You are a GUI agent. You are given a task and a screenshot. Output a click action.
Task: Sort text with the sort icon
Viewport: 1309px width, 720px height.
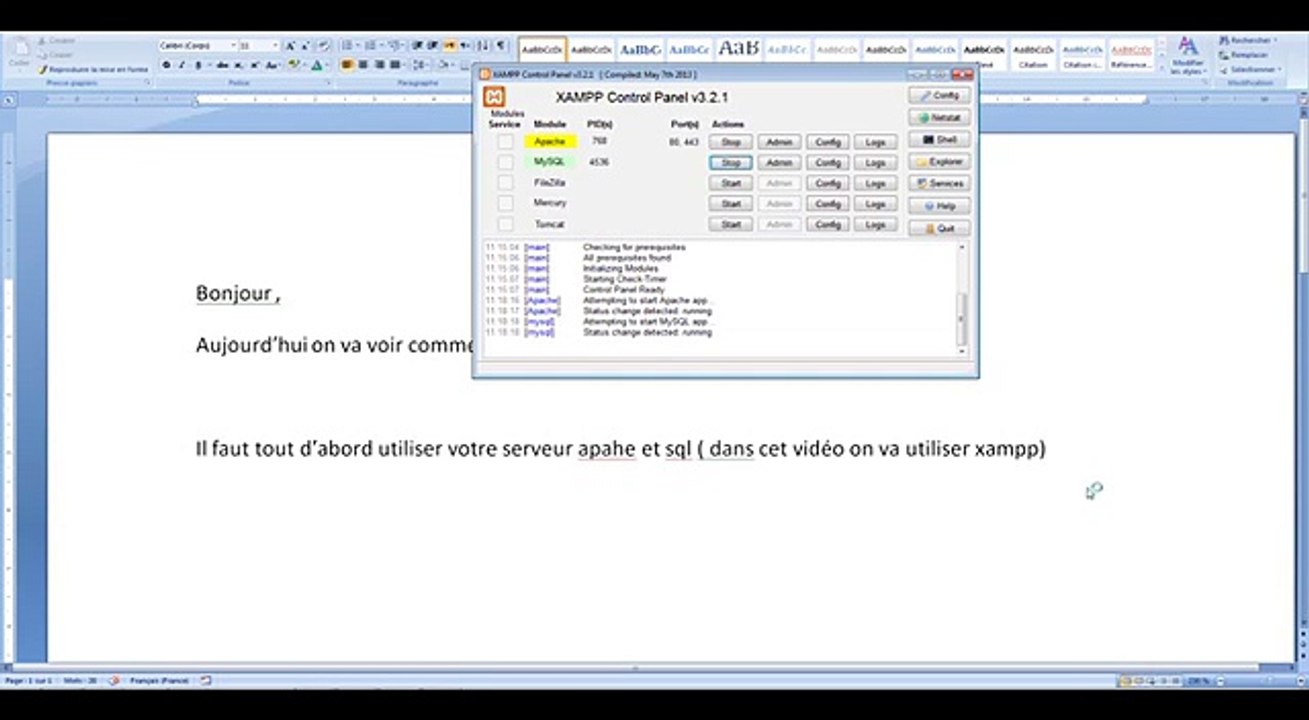pos(484,46)
